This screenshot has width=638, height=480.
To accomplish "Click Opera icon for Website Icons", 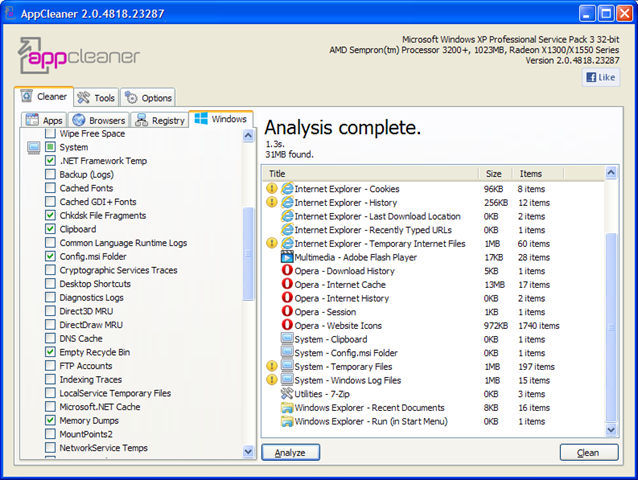I will (x=287, y=325).
